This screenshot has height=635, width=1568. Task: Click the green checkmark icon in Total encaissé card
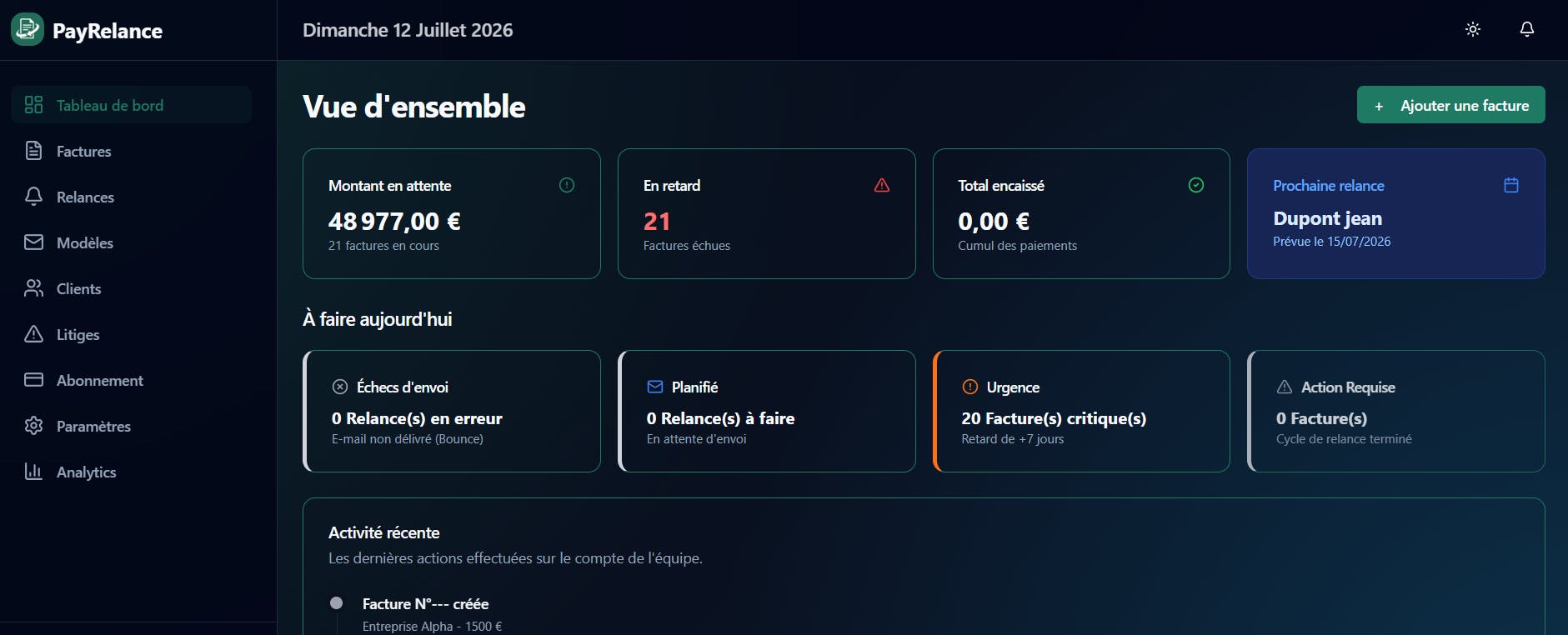click(x=1196, y=185)
